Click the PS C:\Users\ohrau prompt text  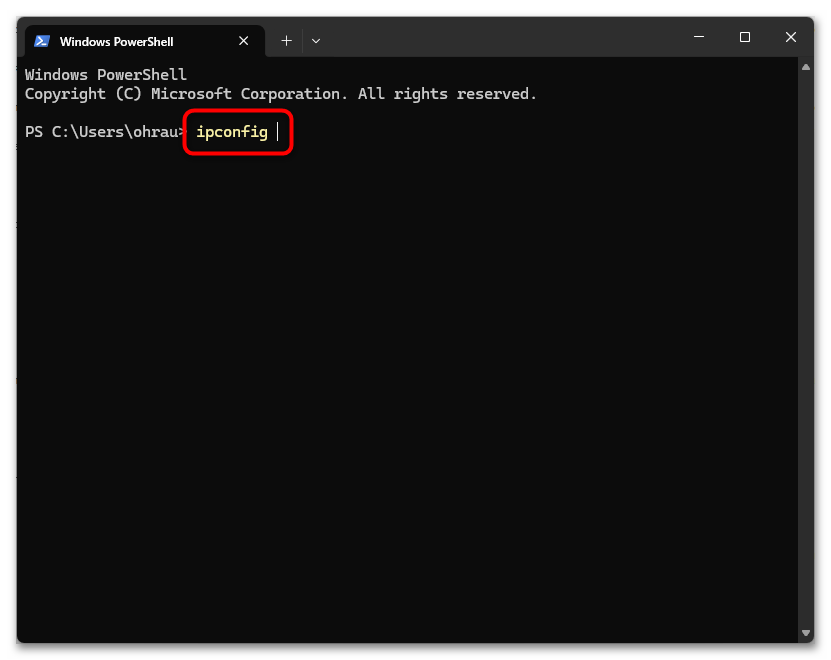[104, 132]
